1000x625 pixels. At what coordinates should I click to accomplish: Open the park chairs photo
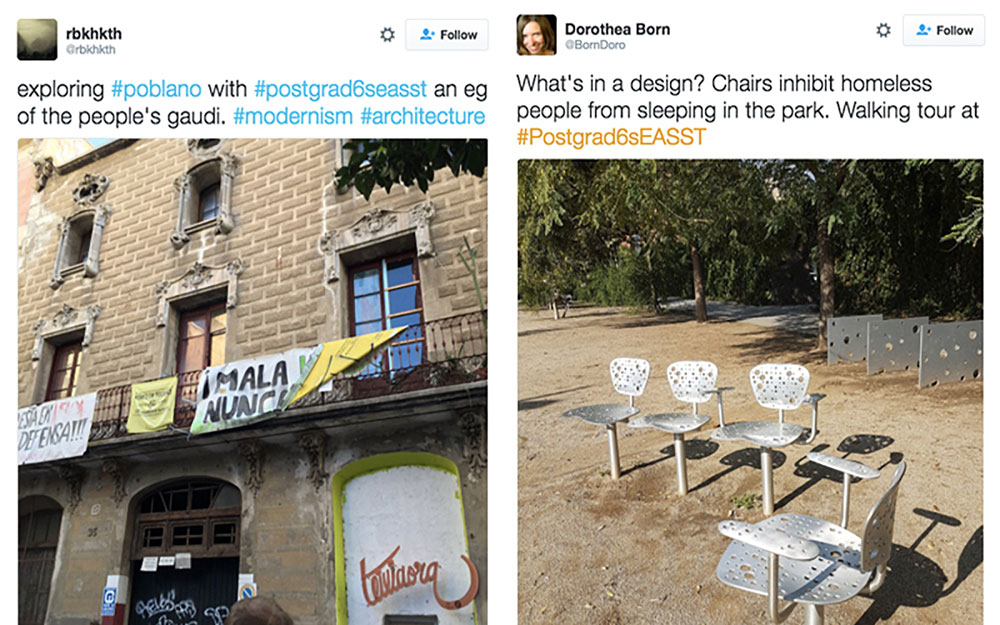pyautogui.click(x=750, y=392)
